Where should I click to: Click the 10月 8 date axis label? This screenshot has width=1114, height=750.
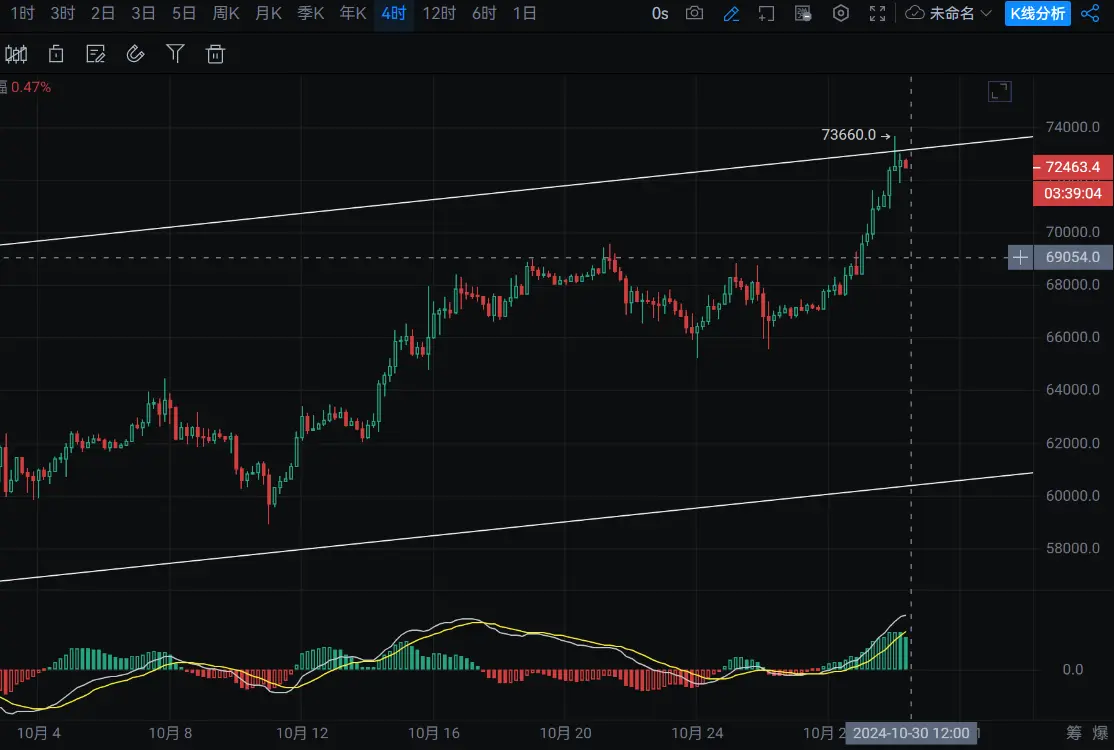click(171, 733)
